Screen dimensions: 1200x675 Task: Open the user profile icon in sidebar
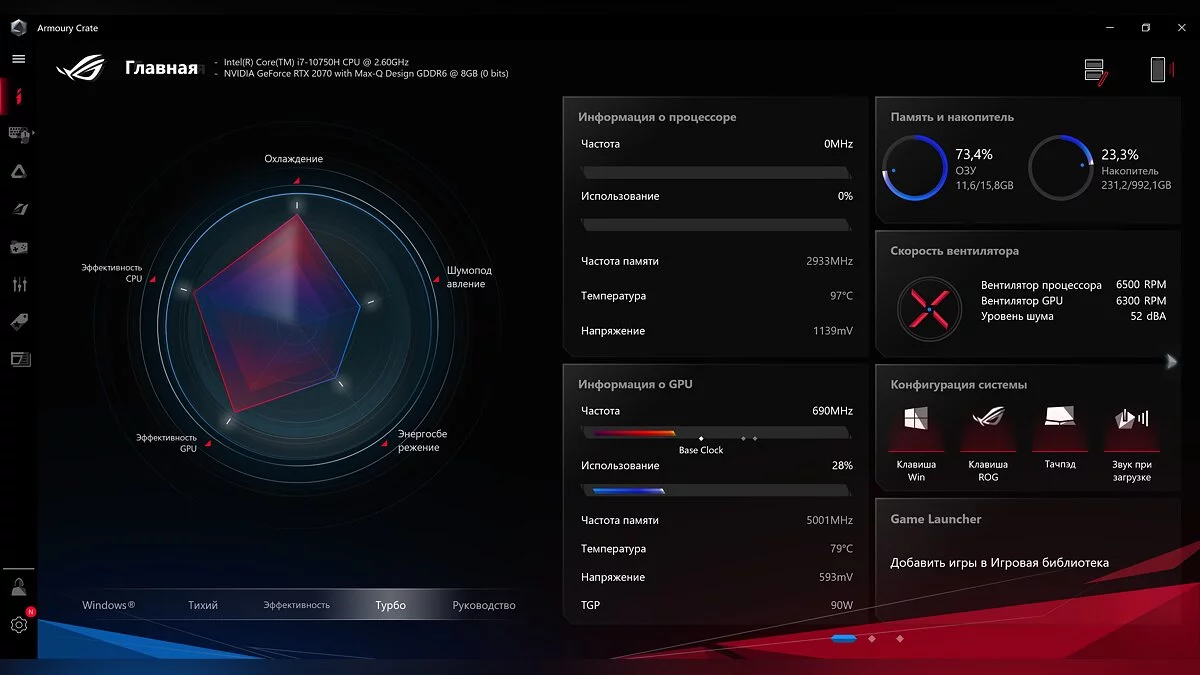point(18,586)
